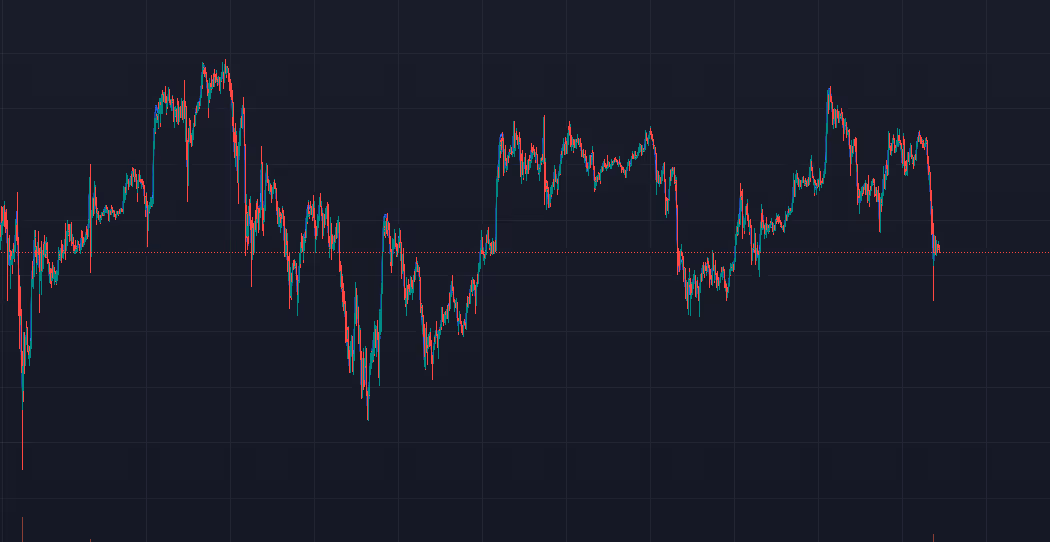Click the tall teal breakout candle on left rally

(x=154, y=150)
